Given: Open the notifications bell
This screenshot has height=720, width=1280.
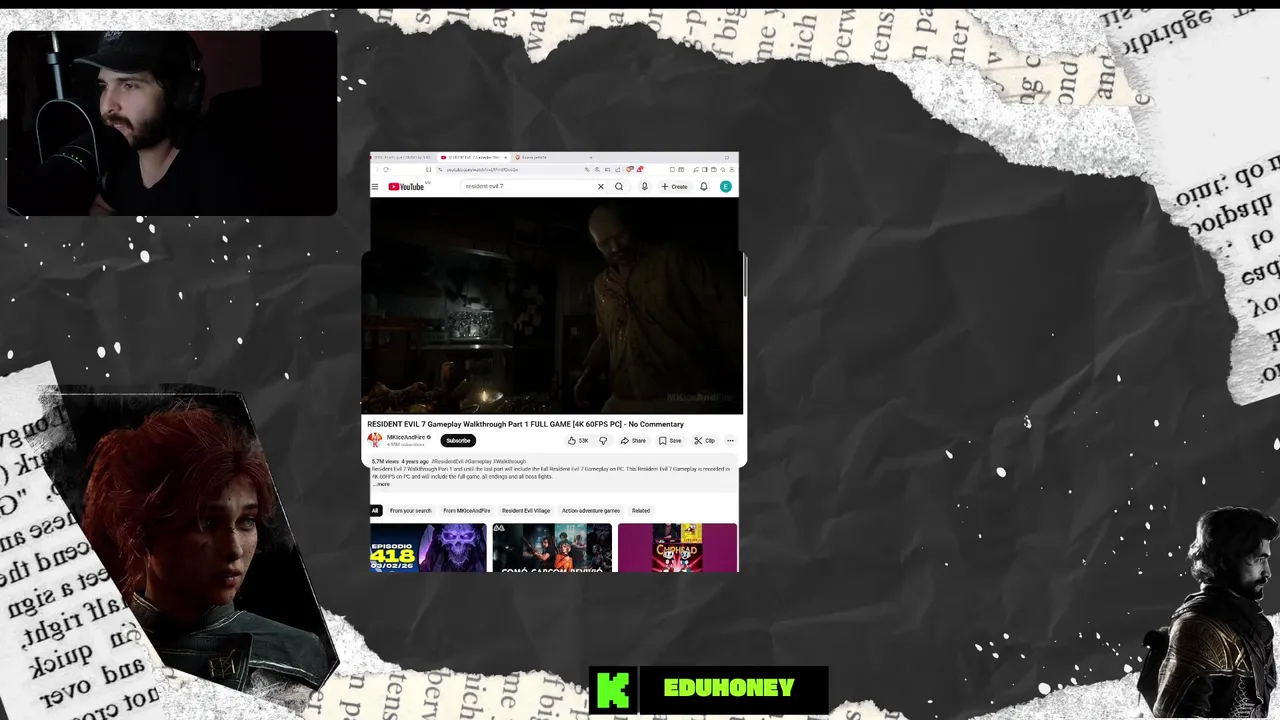Looking at the screenshot, I should tap(704, 187).
